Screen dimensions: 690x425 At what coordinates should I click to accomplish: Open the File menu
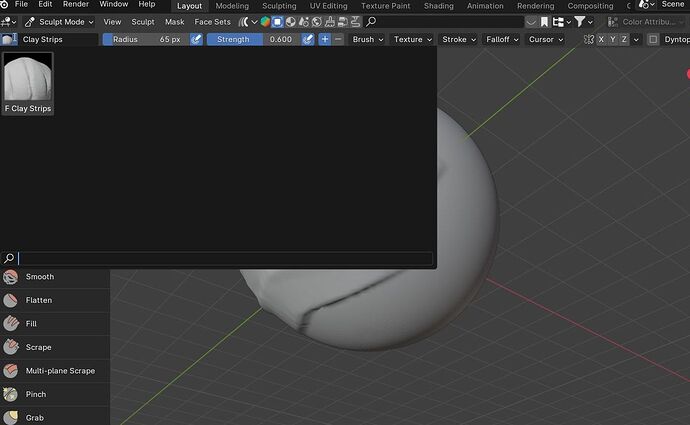(x=21, y=4)
